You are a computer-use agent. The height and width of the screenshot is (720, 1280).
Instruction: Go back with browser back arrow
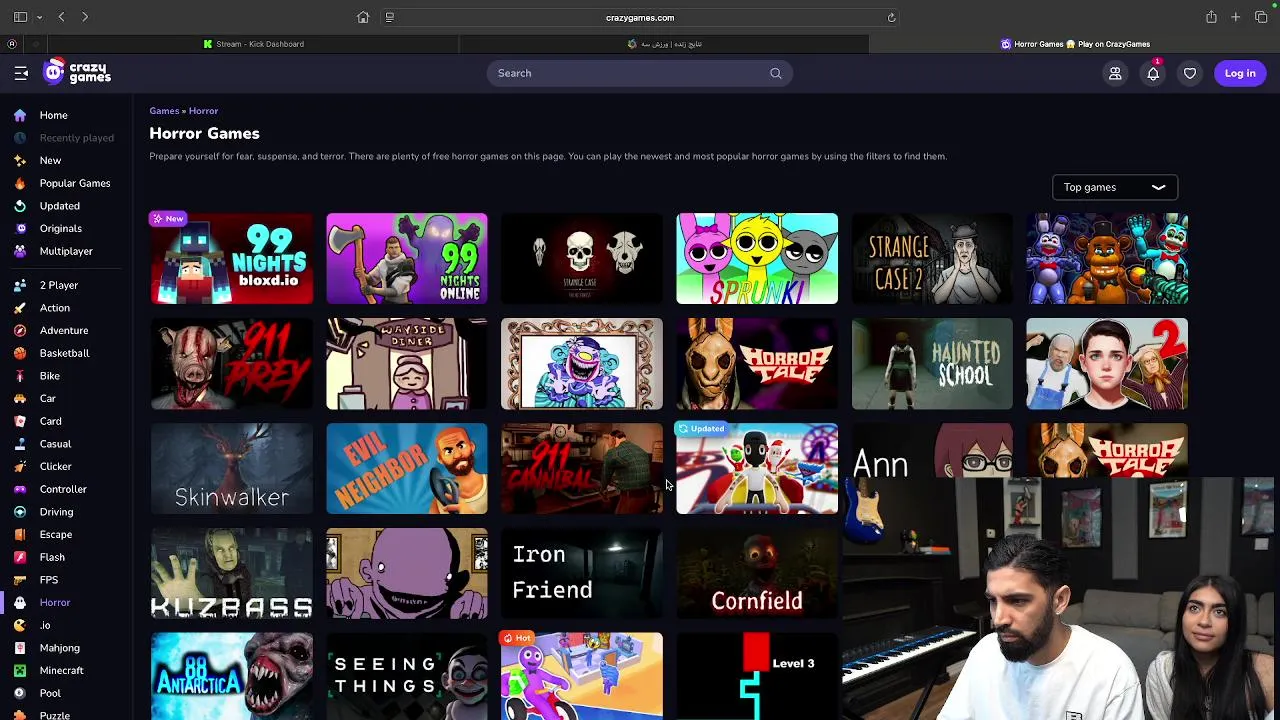pyautogui.click(x=61, y=17)
